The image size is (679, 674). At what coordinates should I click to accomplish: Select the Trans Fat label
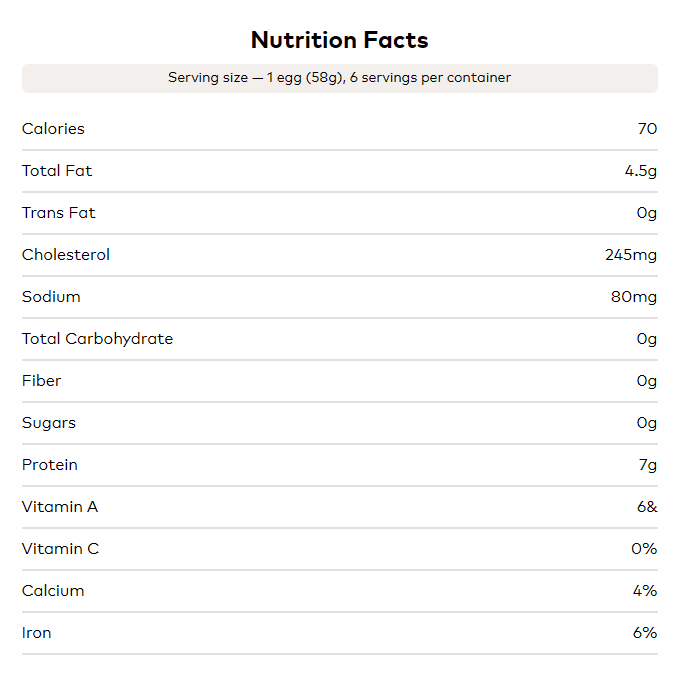click(59, 213)
